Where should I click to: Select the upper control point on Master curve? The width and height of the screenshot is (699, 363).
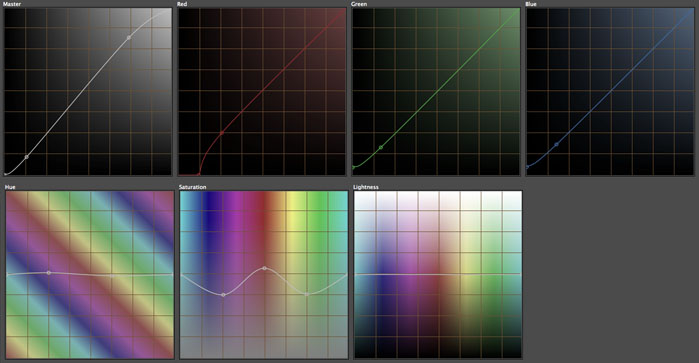coord(129,38)
